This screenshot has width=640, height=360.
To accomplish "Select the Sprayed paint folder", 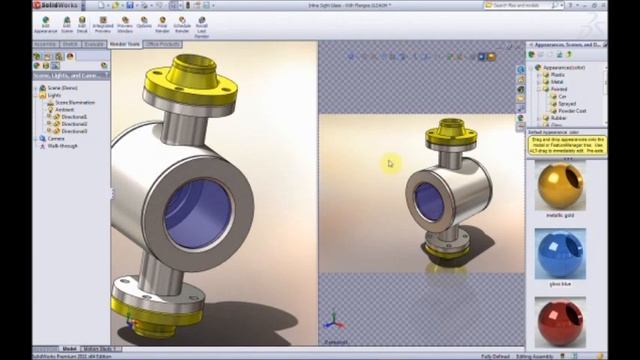I will tap(567, 104).
